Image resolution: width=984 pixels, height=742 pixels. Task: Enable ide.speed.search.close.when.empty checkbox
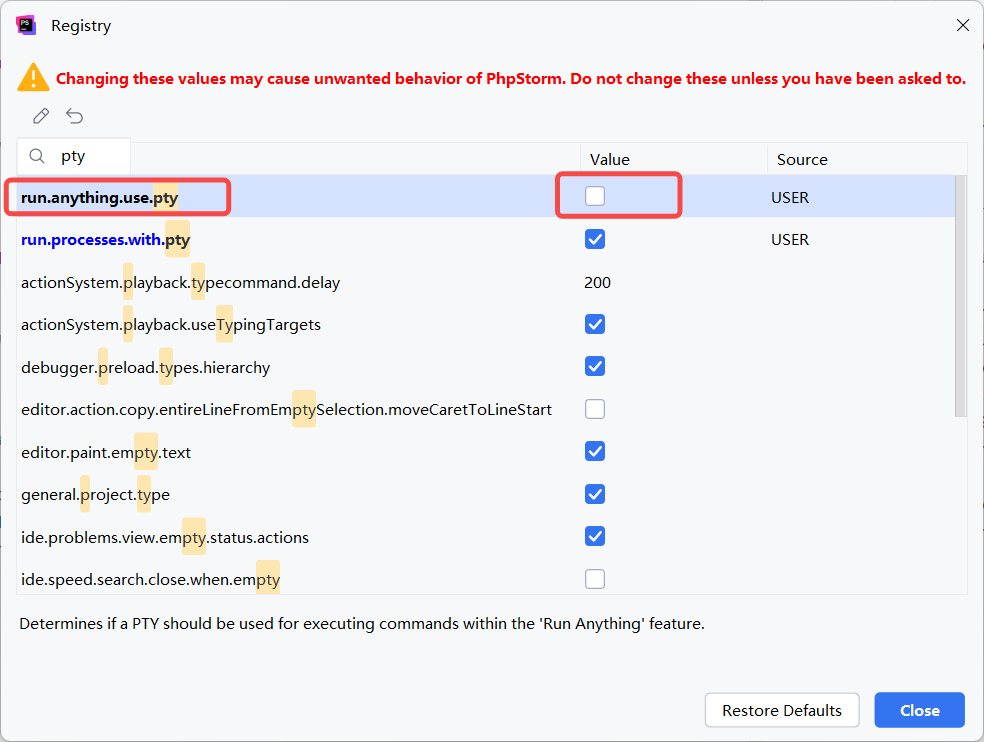pyautogui.click(x=595, y=579)
